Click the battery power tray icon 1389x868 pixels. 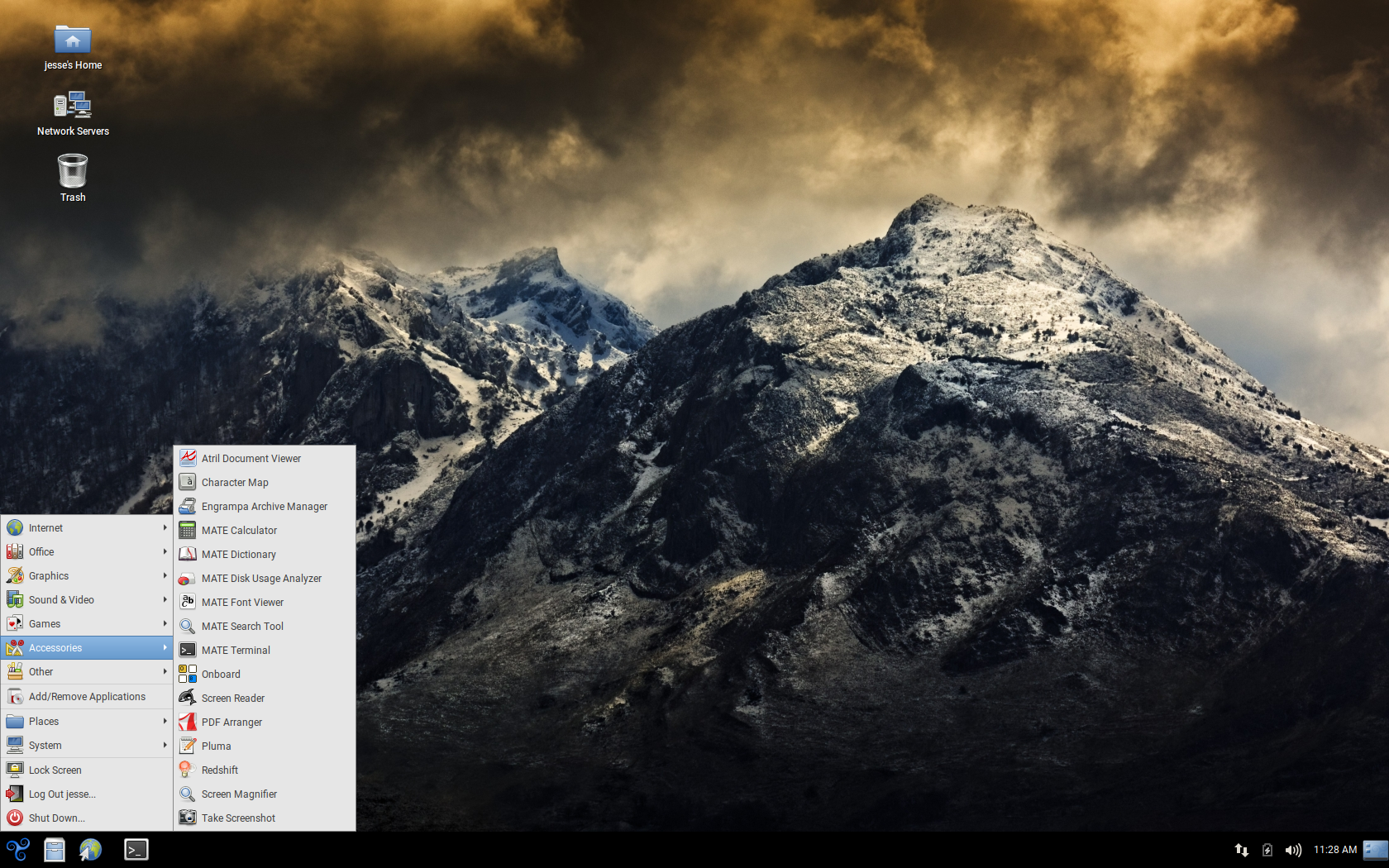coord(1267,850)
